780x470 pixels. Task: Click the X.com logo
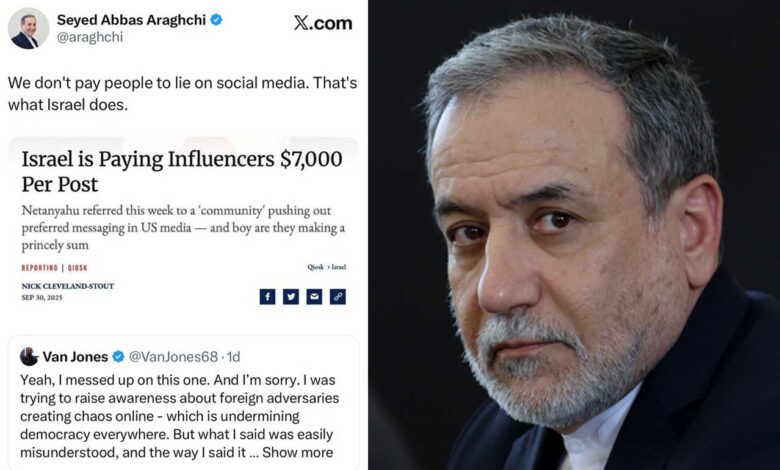pyautogui.click(x=322, y=24)
